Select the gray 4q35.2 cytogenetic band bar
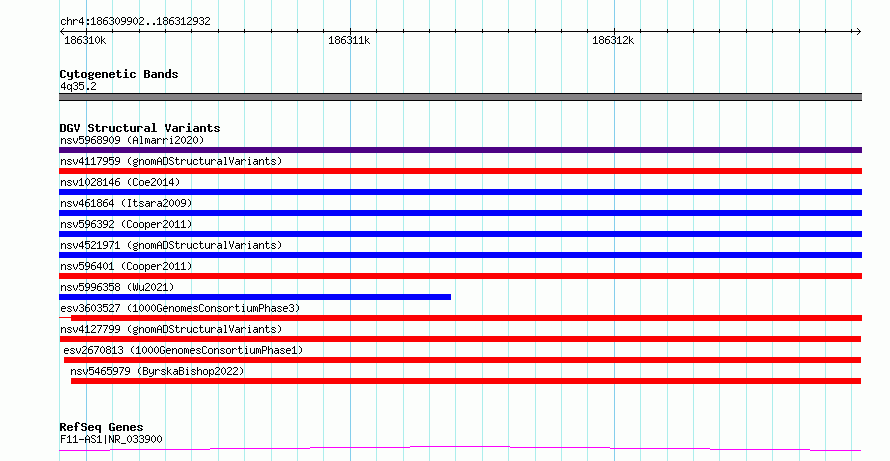This screenshot has width=890, height=461. pyautogui.click(x=460, y=97)
